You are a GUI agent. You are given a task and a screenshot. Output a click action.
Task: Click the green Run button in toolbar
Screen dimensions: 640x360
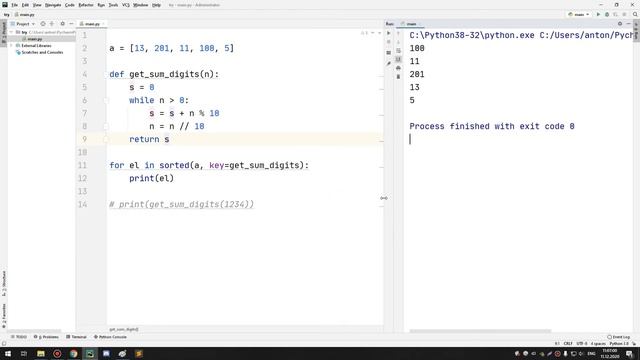tap(598, 14)
